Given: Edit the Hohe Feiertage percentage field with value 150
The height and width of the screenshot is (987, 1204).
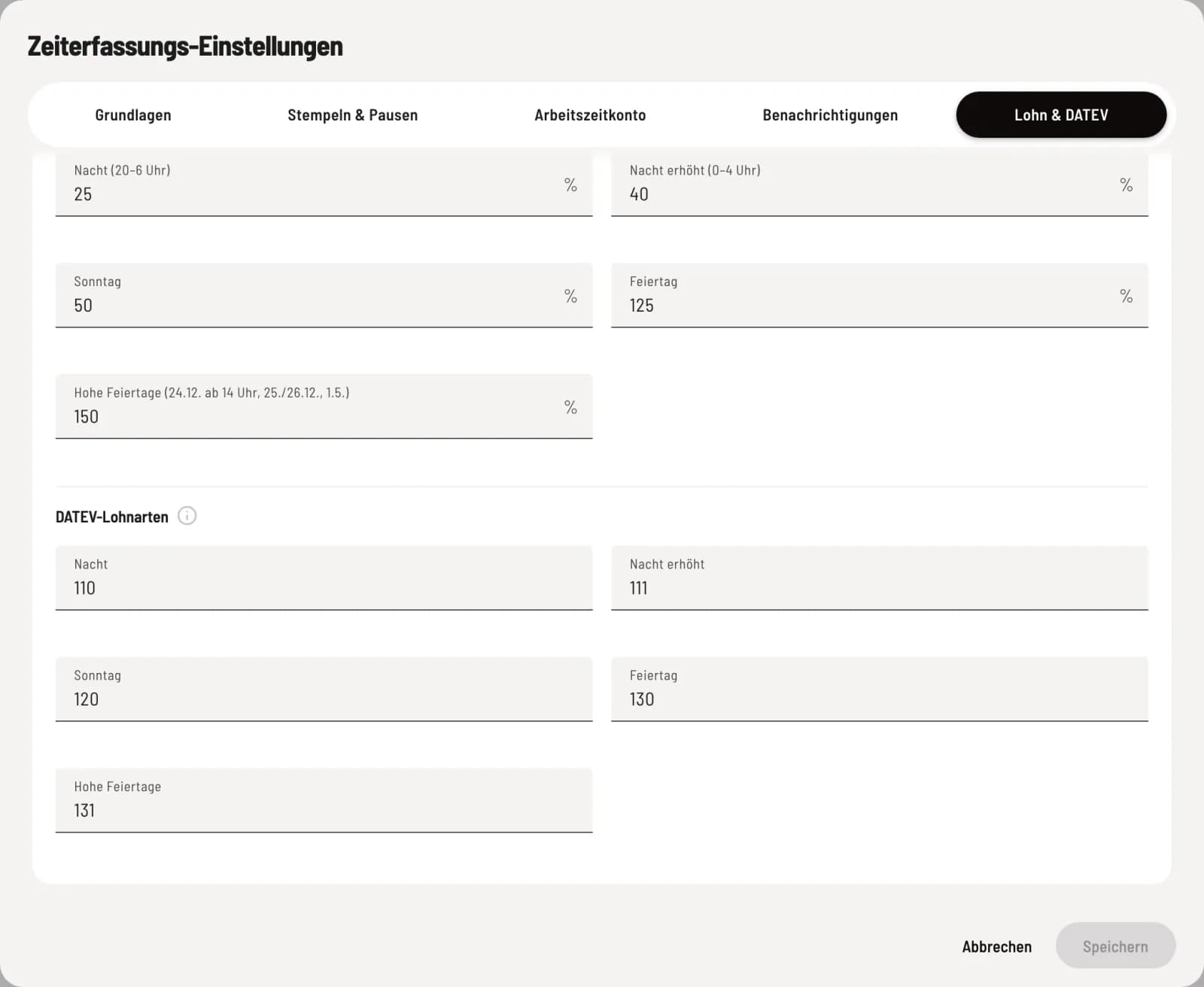Looking at the screenshot, I should [x=324, y=407].
